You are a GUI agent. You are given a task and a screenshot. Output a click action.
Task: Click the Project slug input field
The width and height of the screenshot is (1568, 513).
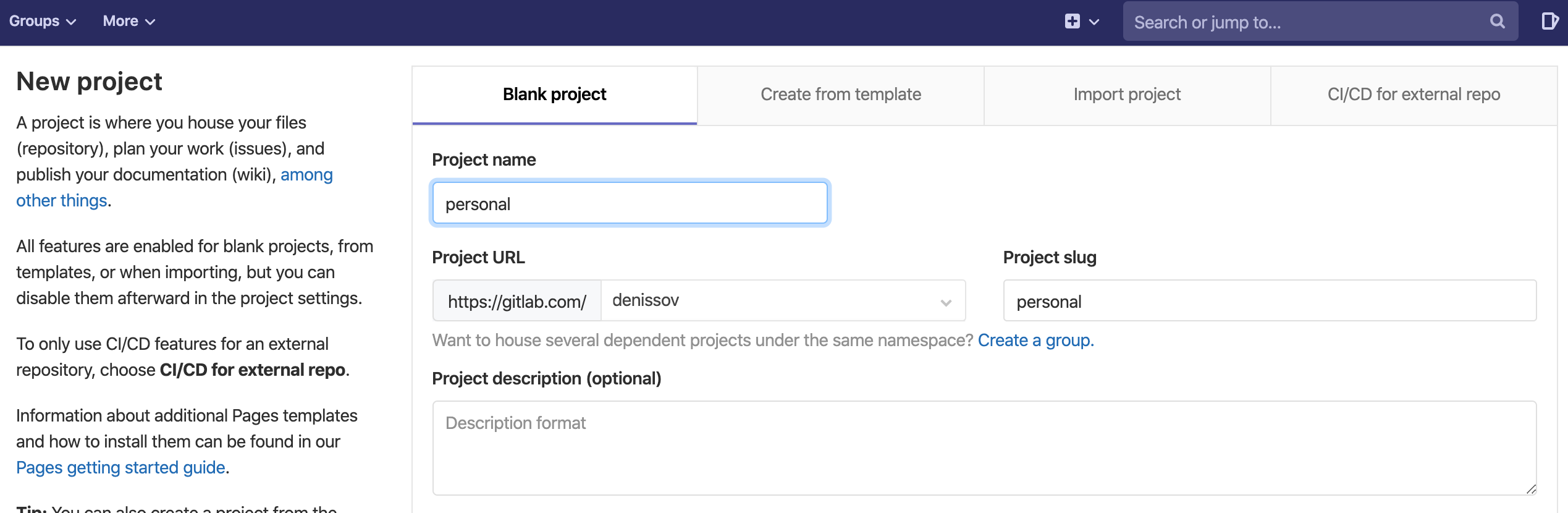click(1270, 301)
